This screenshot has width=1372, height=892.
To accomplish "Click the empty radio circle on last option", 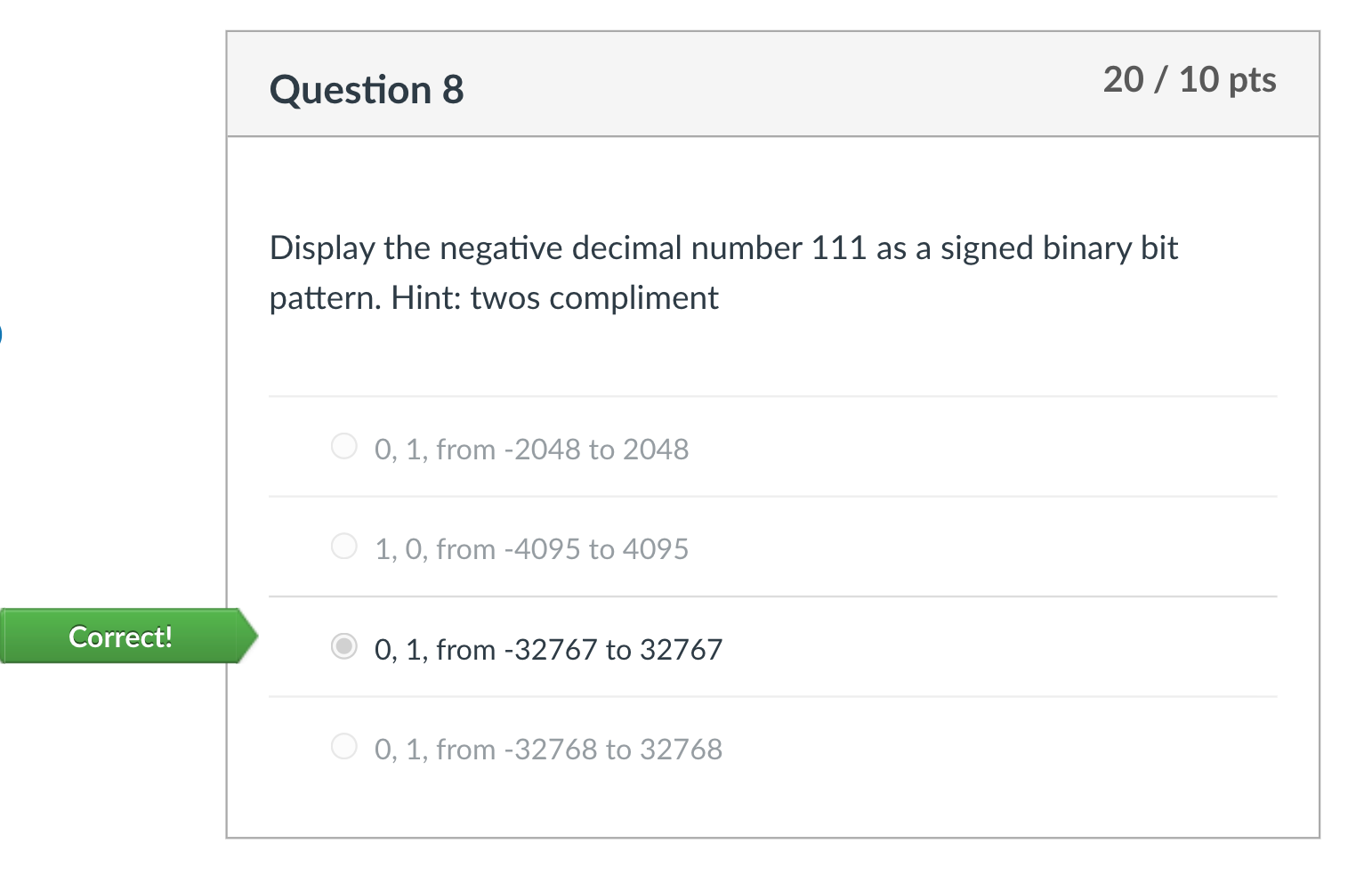I will pyautogui.click(x=343, y=746).
